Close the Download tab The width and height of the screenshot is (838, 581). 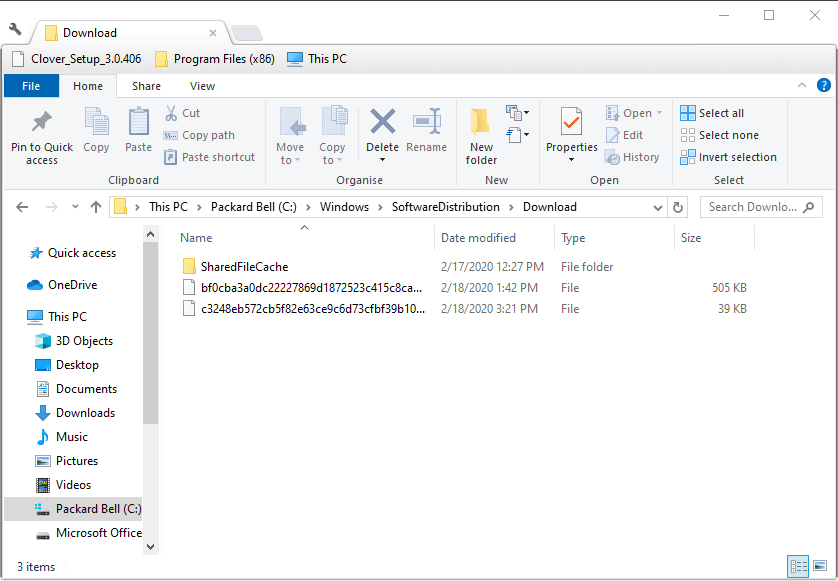[213, 33]
